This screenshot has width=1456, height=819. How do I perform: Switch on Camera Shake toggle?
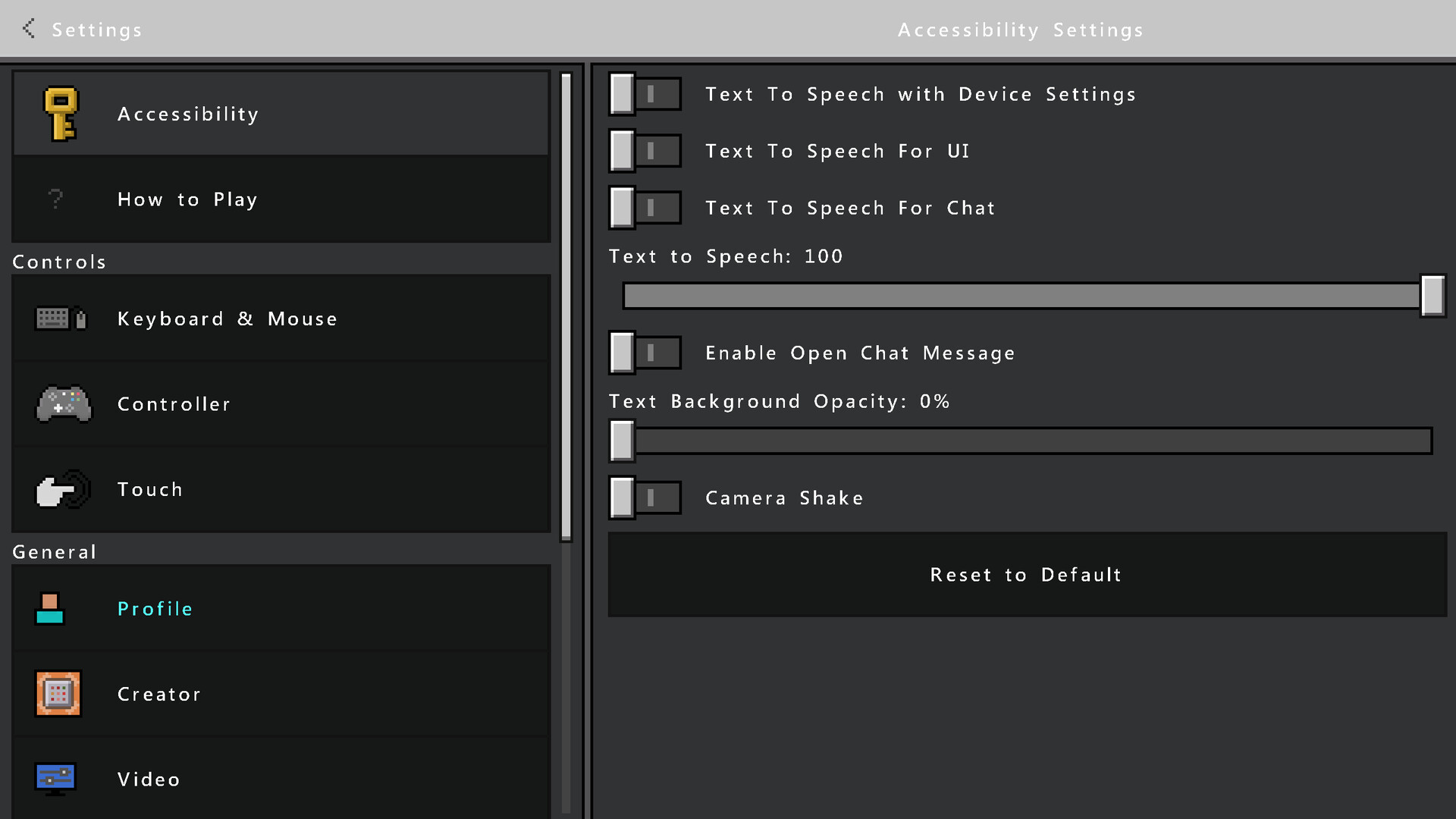pos(645,498)
